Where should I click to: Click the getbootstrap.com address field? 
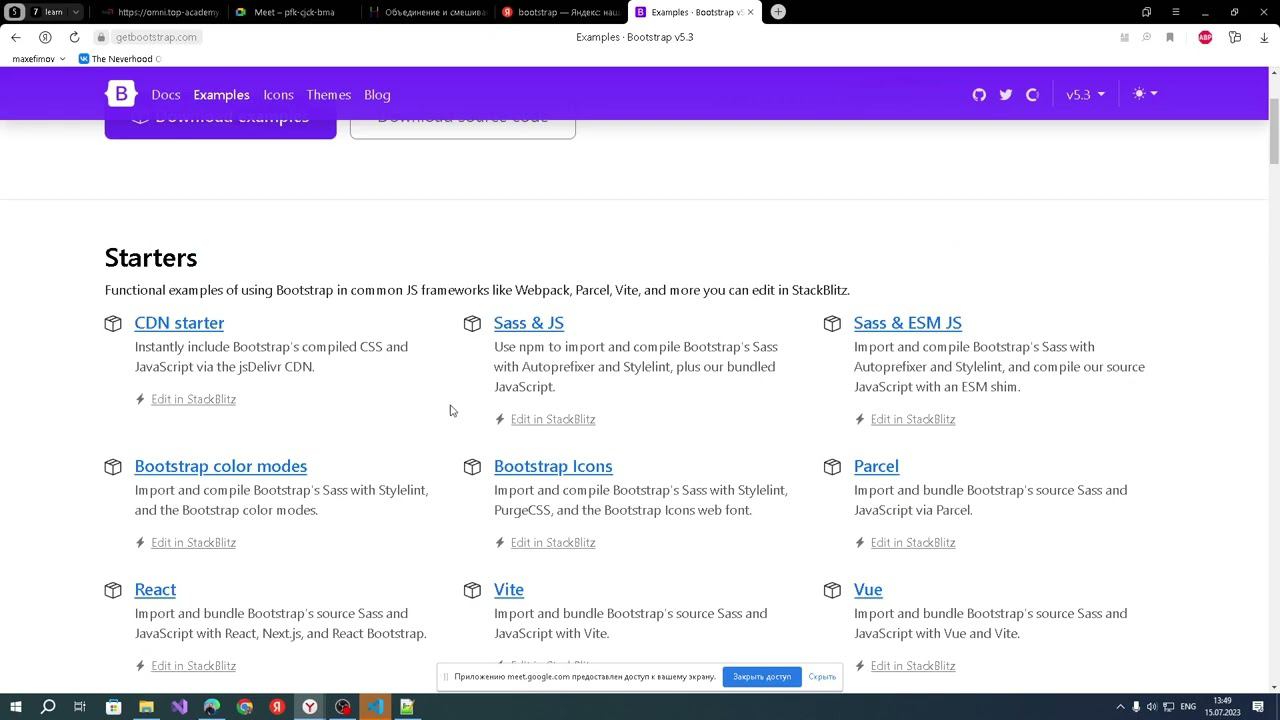(156, 37)
